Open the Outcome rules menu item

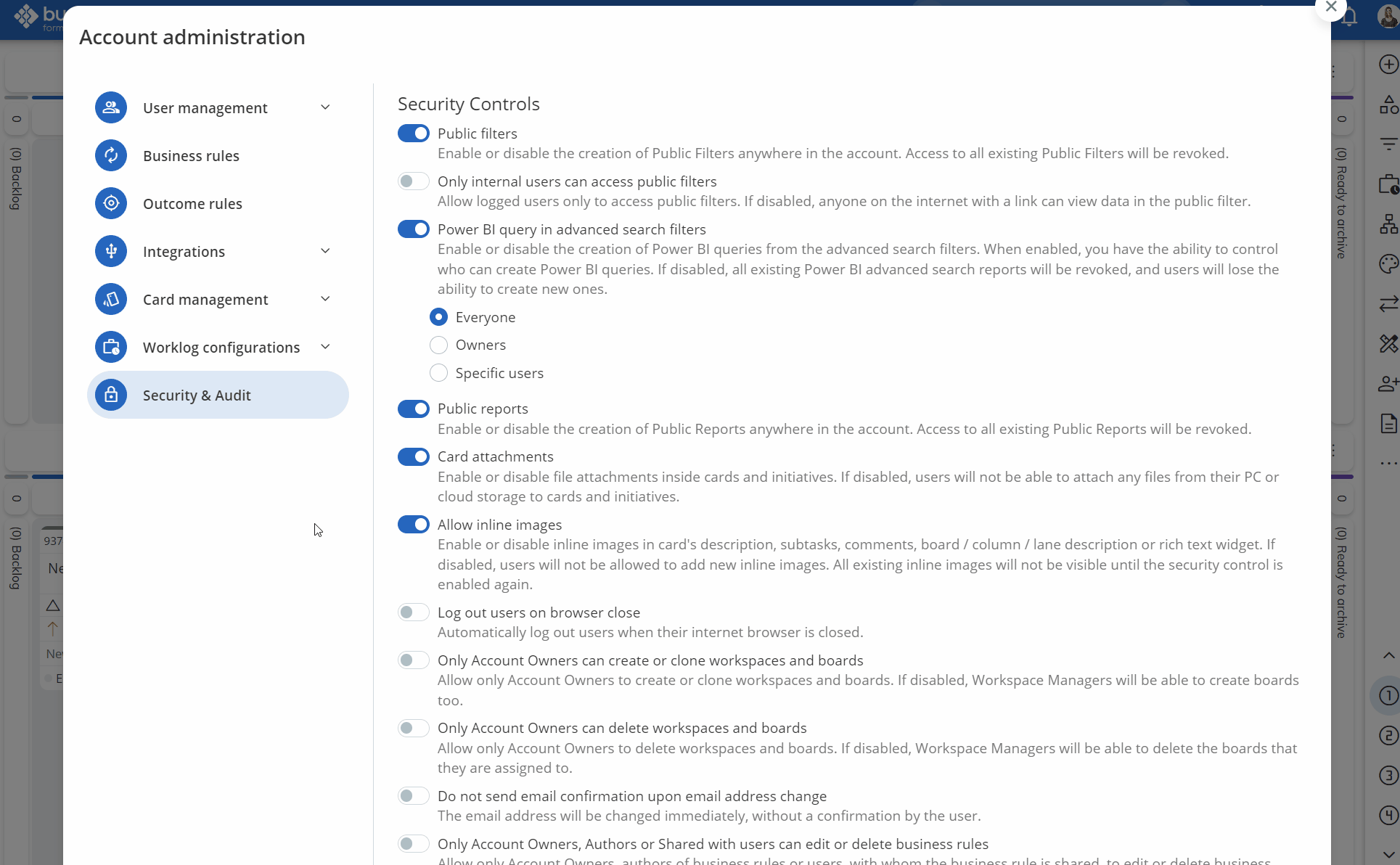coord(218,203)
